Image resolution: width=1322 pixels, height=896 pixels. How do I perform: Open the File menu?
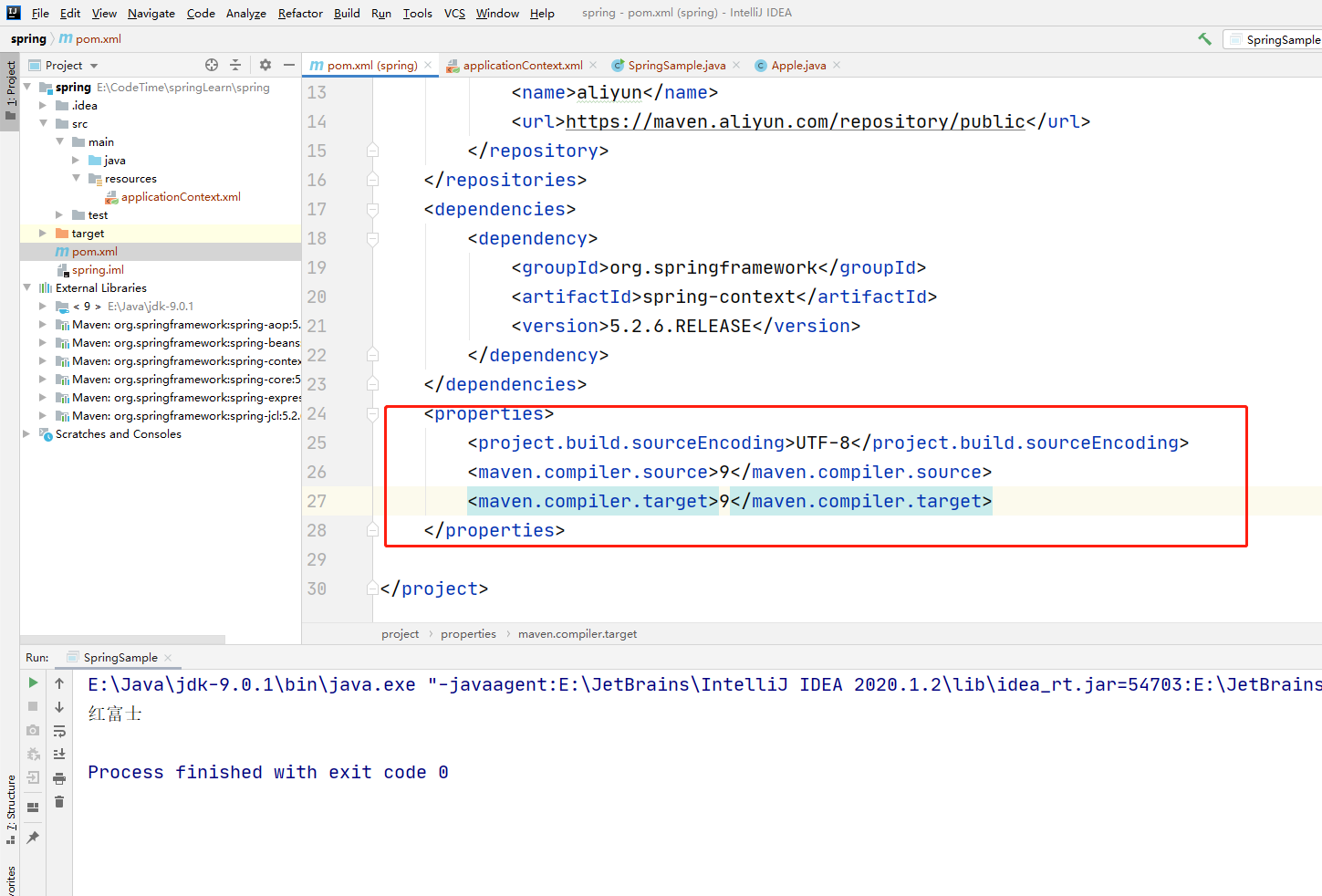[x=40, y=13]
